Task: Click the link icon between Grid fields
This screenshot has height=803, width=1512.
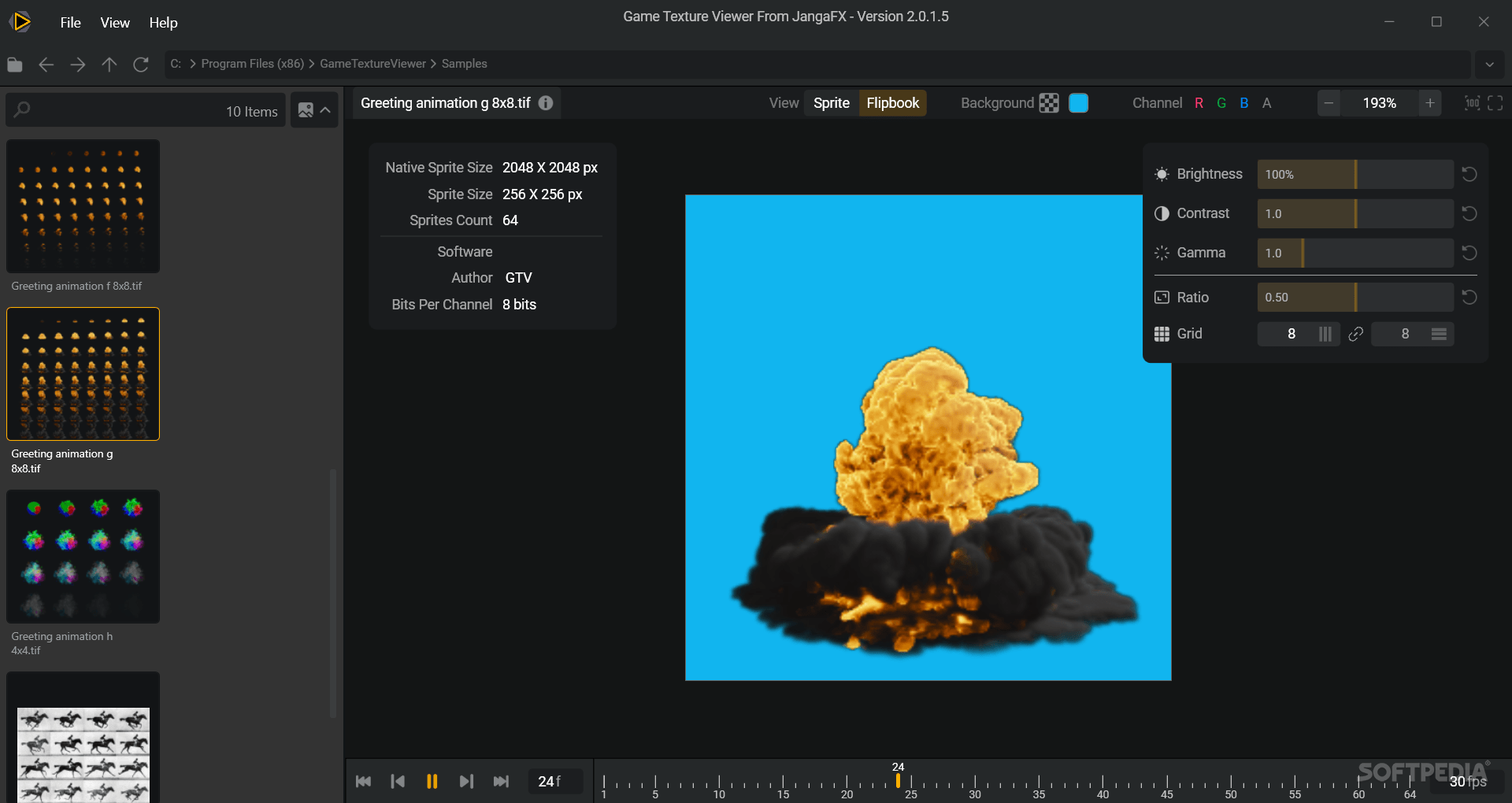Action: click(1355, 334)
